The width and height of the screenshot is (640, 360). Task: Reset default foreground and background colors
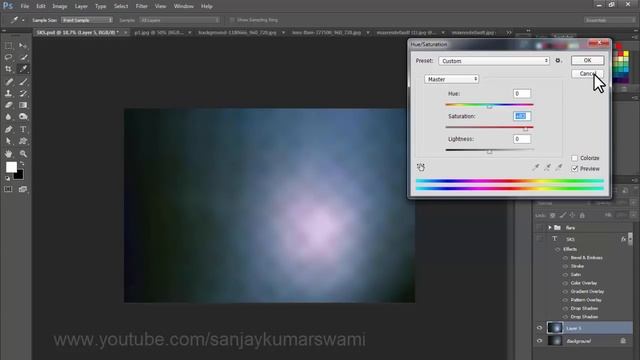(7, 178)
